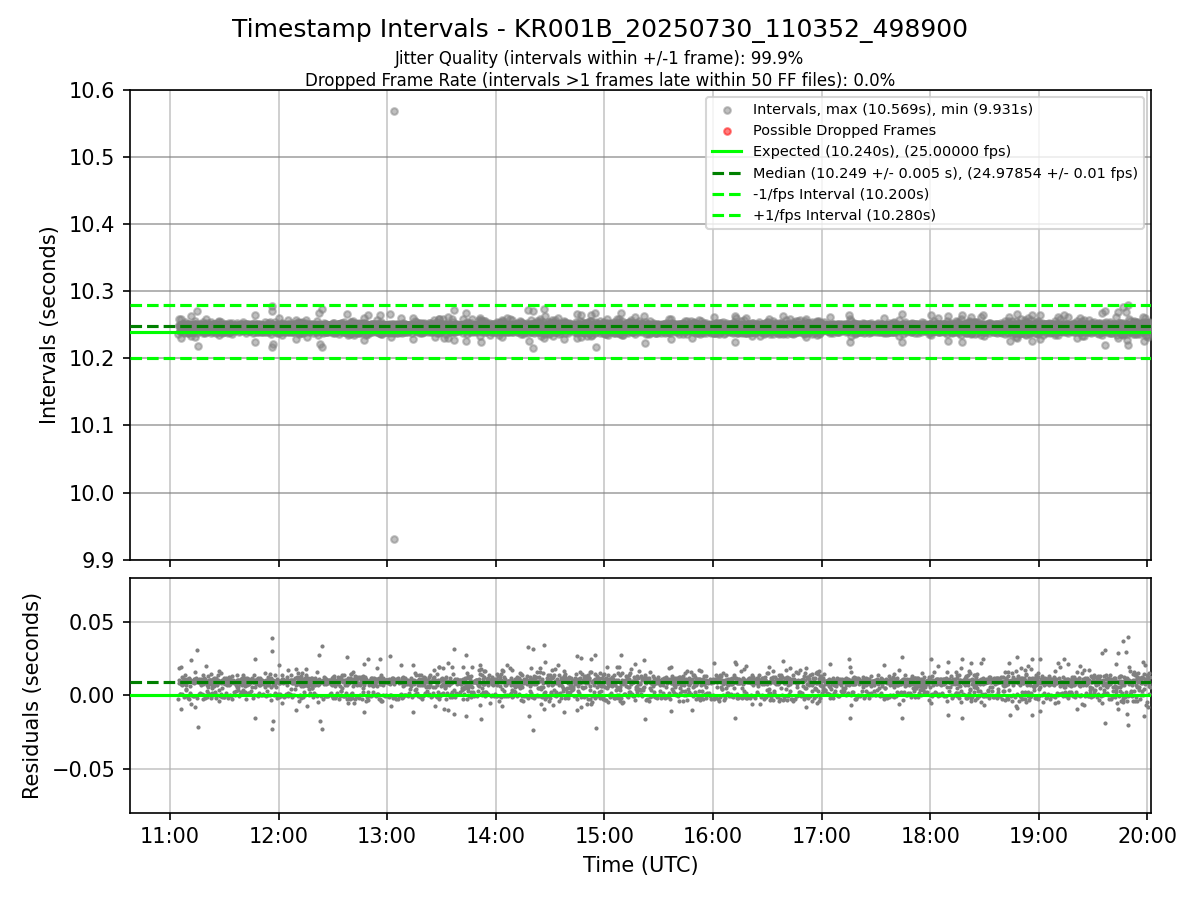1200x900 pixels.
Task: Click the red Possible Dropped Frames legend marker
Action: pyautogui.click(x=727, y=131)
